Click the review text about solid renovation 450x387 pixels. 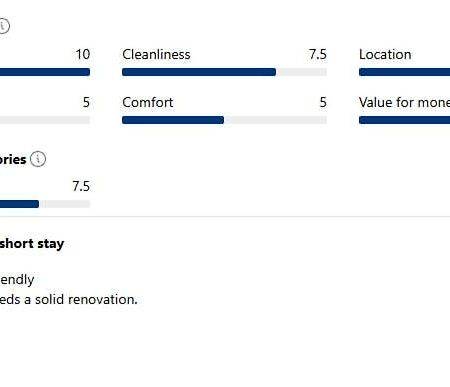(69, 299)
